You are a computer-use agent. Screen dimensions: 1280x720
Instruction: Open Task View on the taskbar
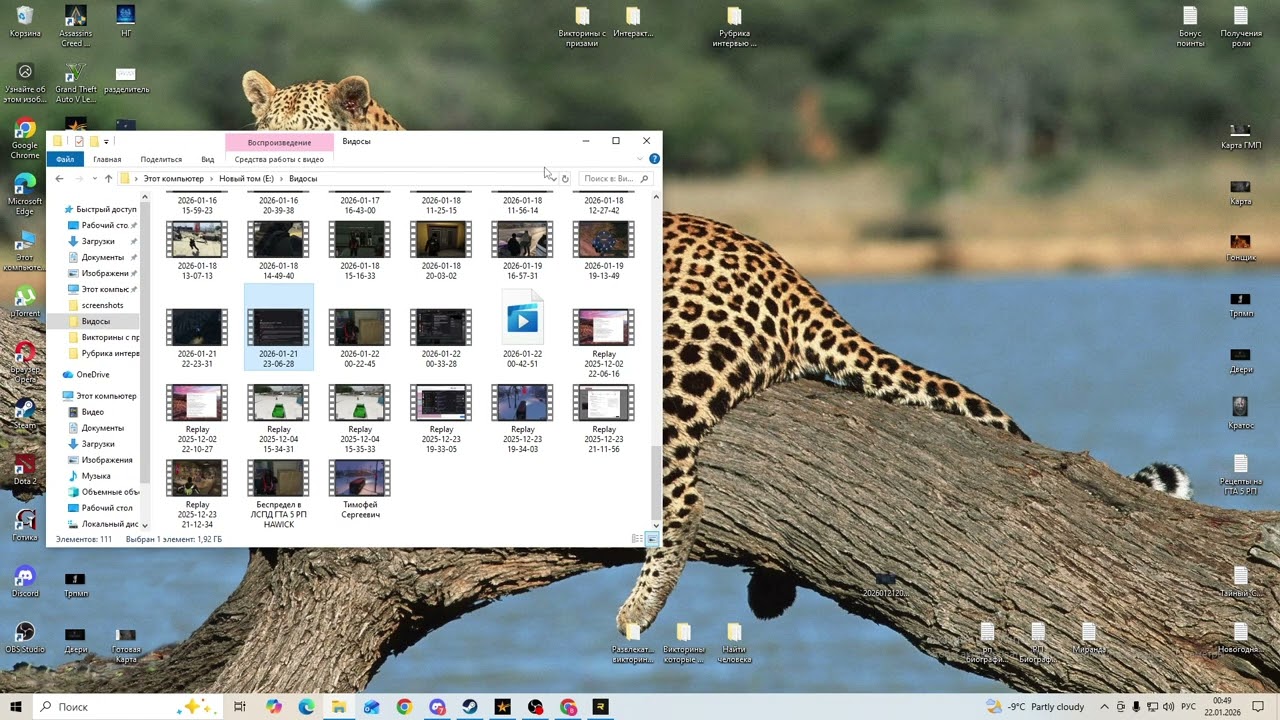[x=240, y=707]
